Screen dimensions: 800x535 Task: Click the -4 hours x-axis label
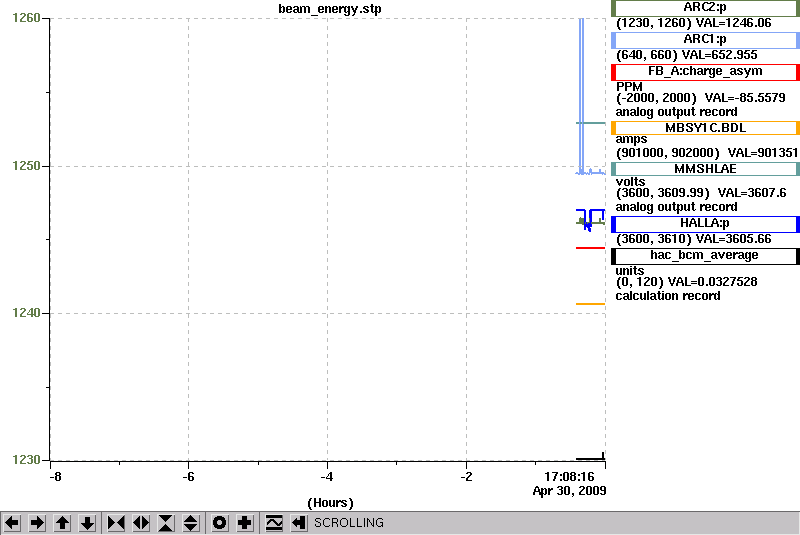pyautogui.click(x=327, y=477)
